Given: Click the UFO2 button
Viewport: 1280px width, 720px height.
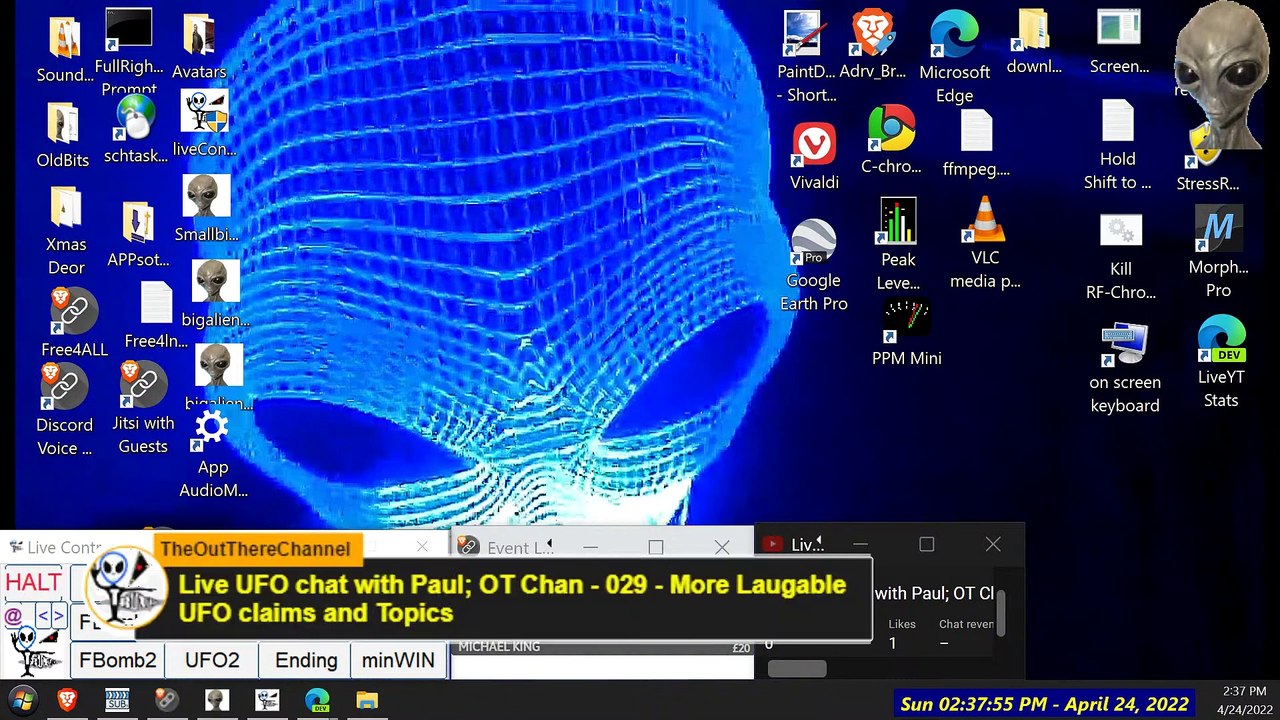Looking at the screenshot, I should point(212,660).
